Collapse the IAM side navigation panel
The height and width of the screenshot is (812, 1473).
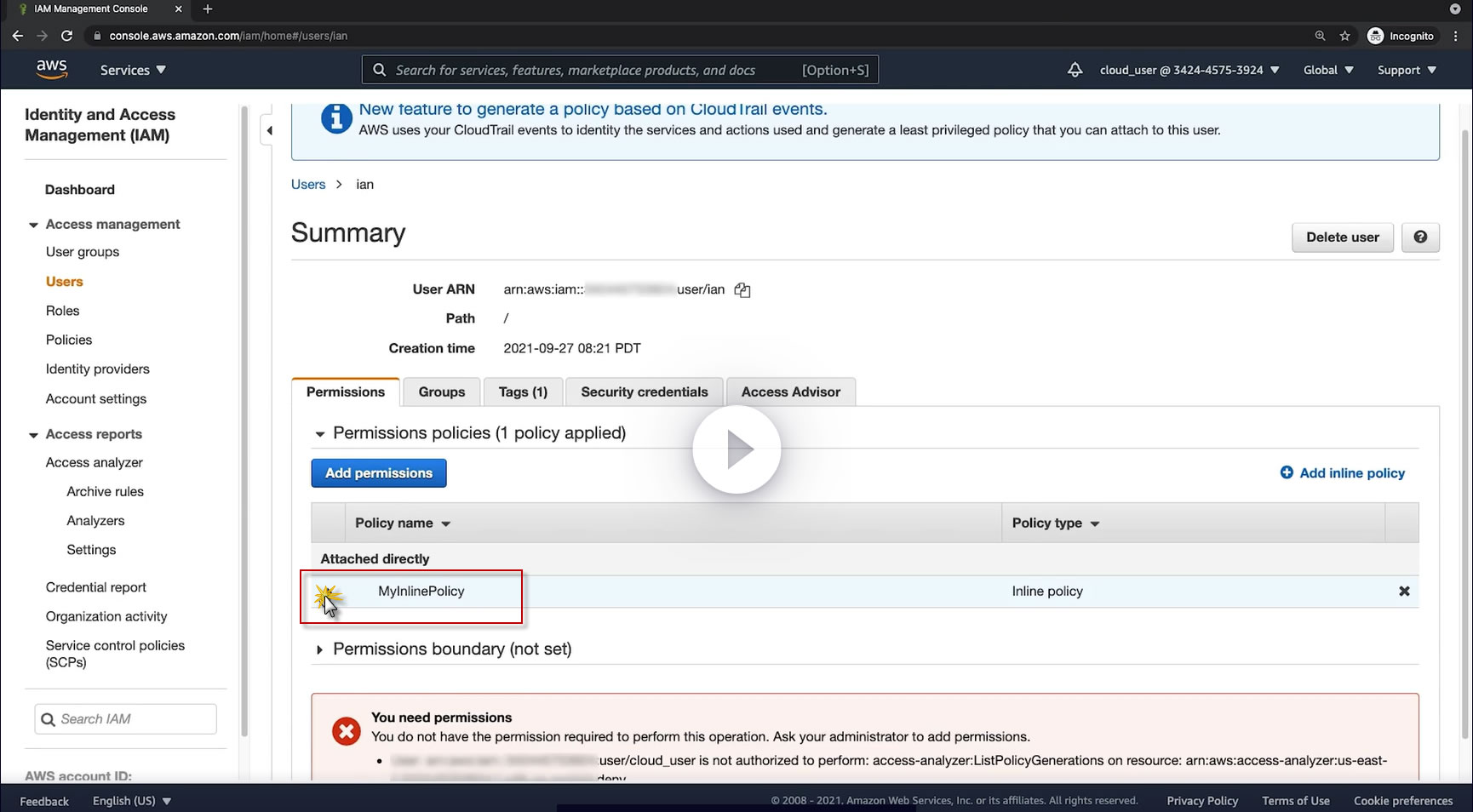pyautogui.click(x=270, y=130)
